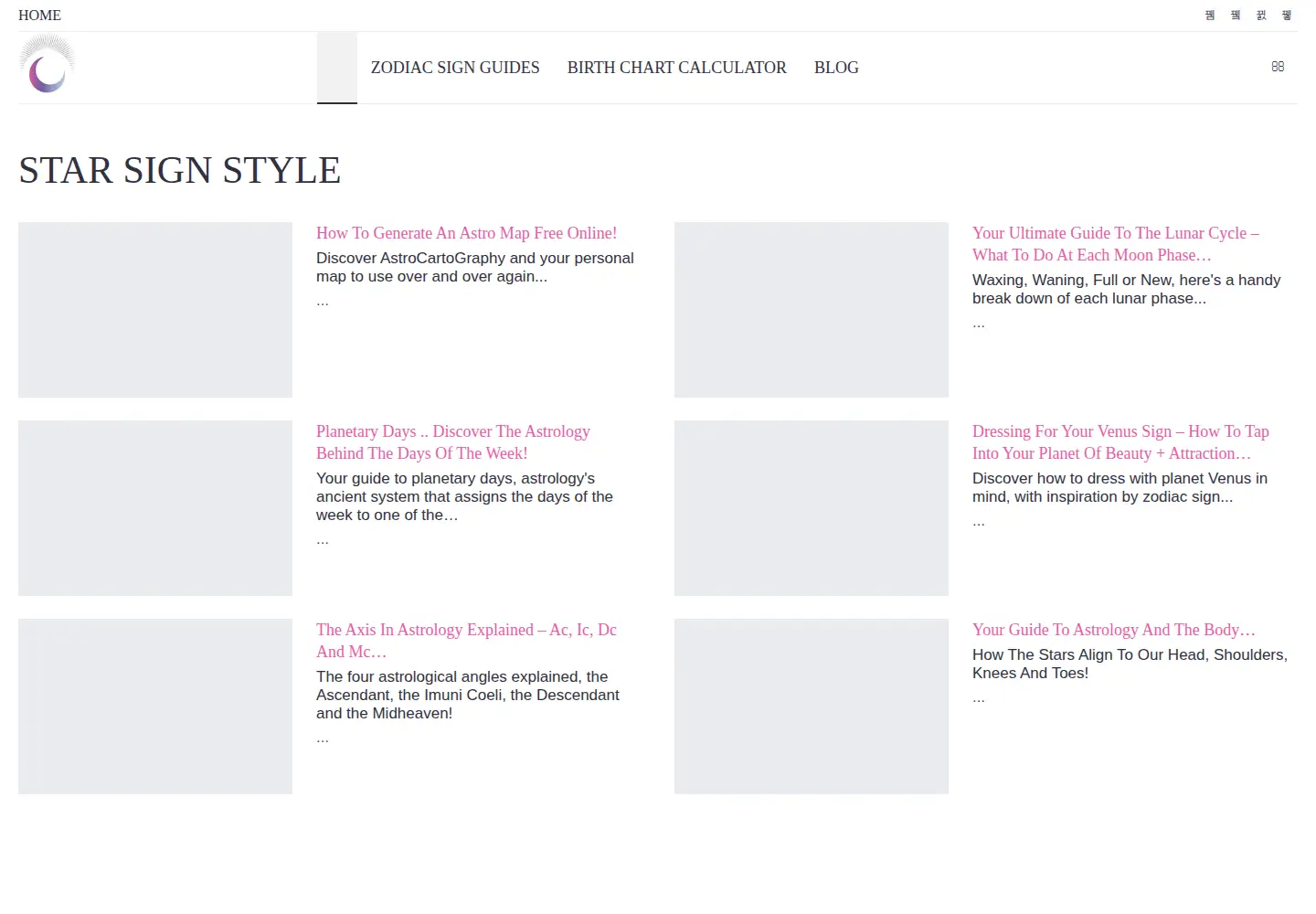Click text 'Discover AstroCartoGraphy and your personal map'
This screenshot has height=914, width=1316.
(x=475, y=267)
